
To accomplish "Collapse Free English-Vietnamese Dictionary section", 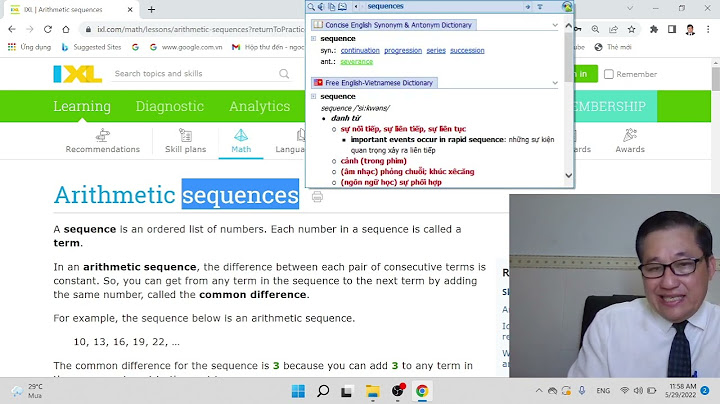I will (555, 83).
